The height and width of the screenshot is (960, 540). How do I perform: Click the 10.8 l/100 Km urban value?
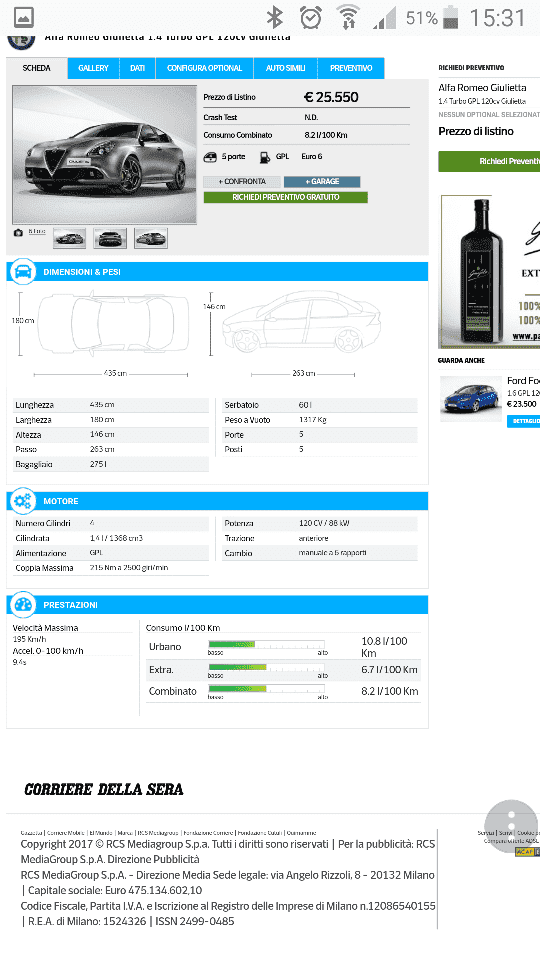tap(384, 647)
